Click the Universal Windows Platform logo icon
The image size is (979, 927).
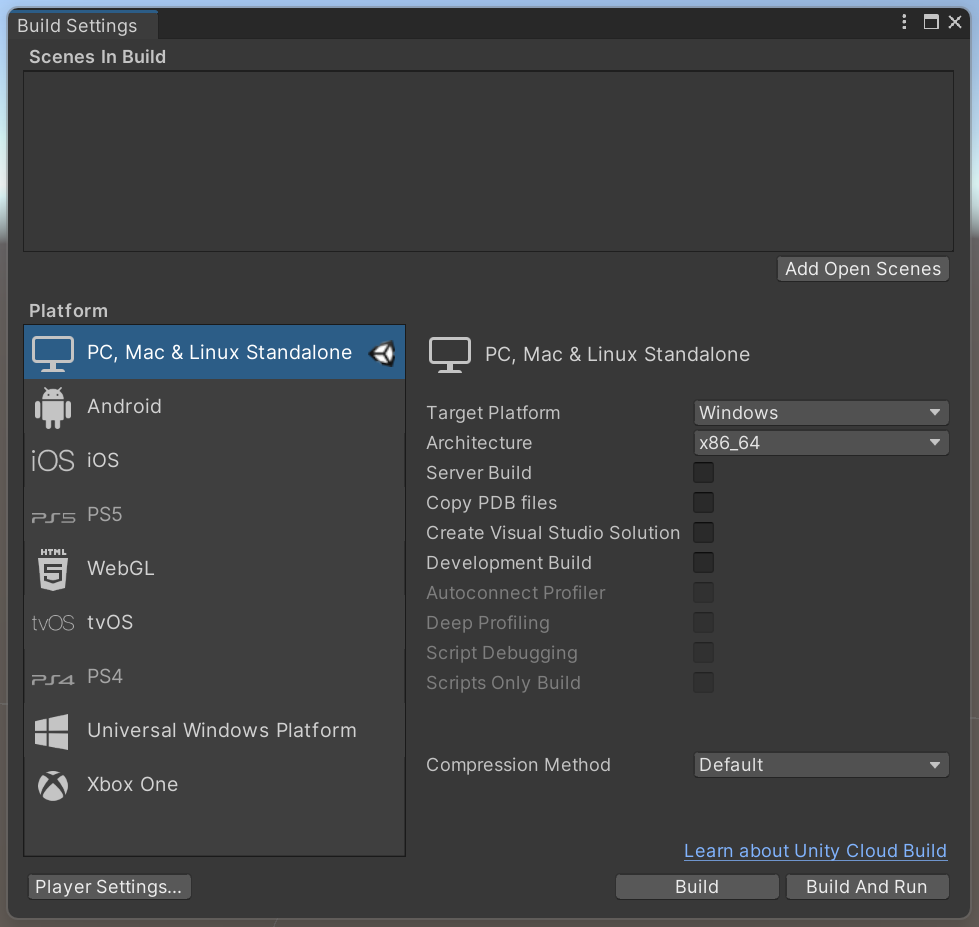pos(53,731)
